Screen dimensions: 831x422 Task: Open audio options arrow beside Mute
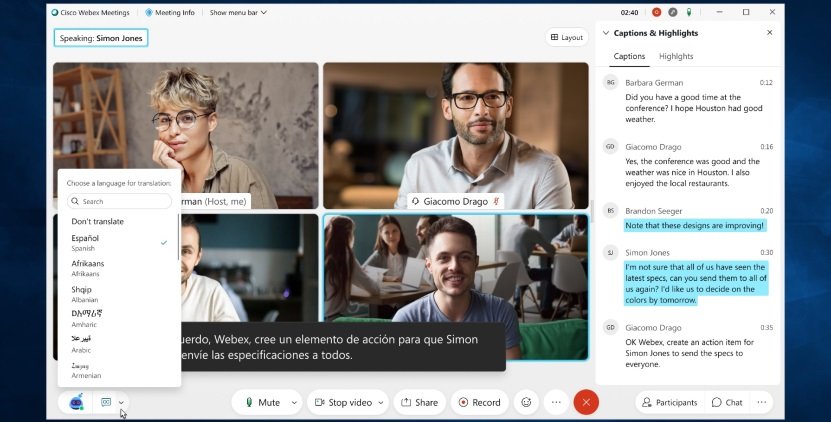(x=294, y=402)
